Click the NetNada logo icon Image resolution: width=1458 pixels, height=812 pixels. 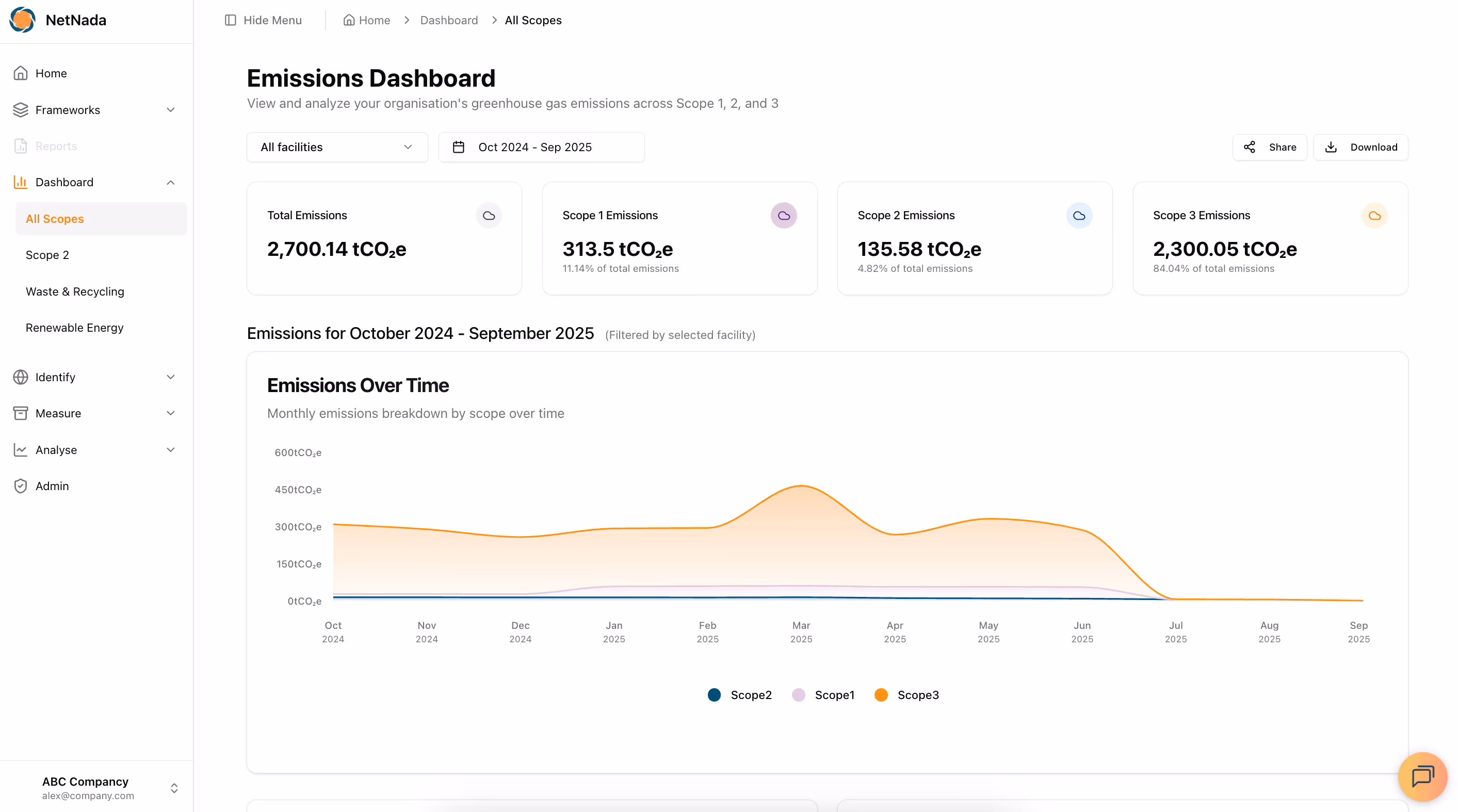pos(23,20)
